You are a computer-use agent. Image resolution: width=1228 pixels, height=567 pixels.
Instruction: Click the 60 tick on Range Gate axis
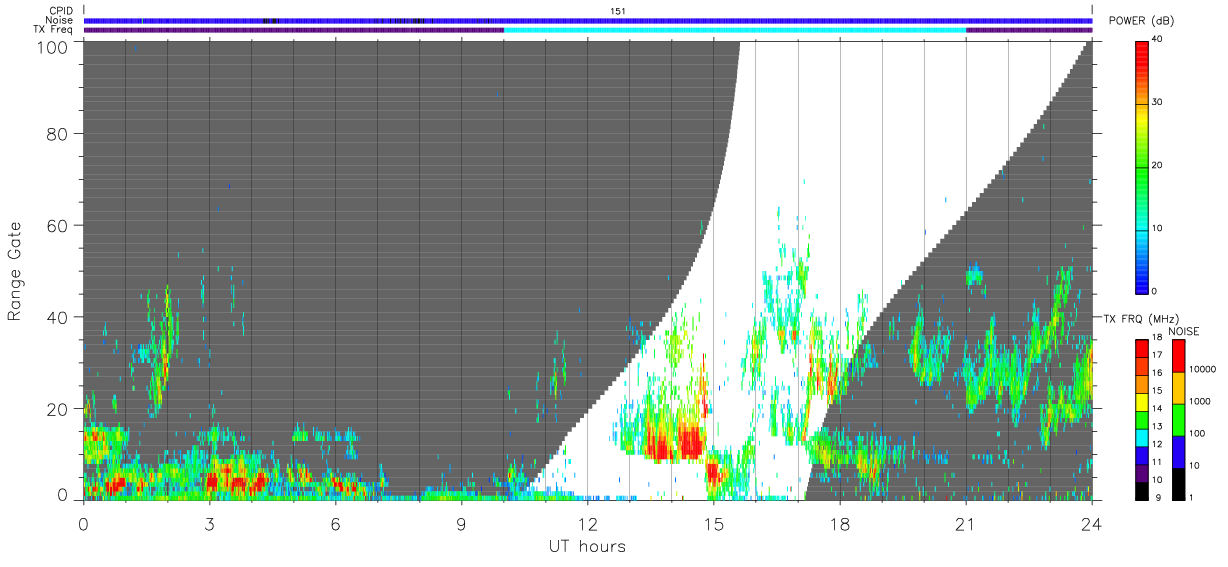pos(58,226)
